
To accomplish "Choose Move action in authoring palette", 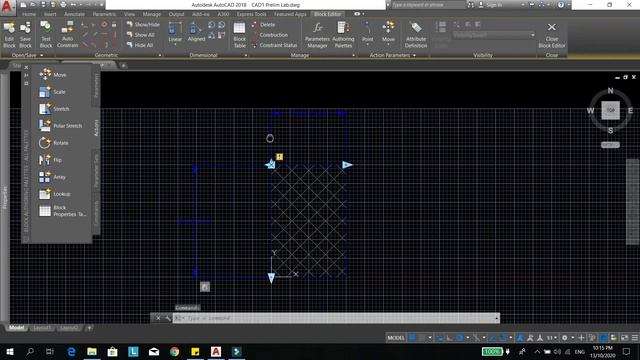I will 53,75.
